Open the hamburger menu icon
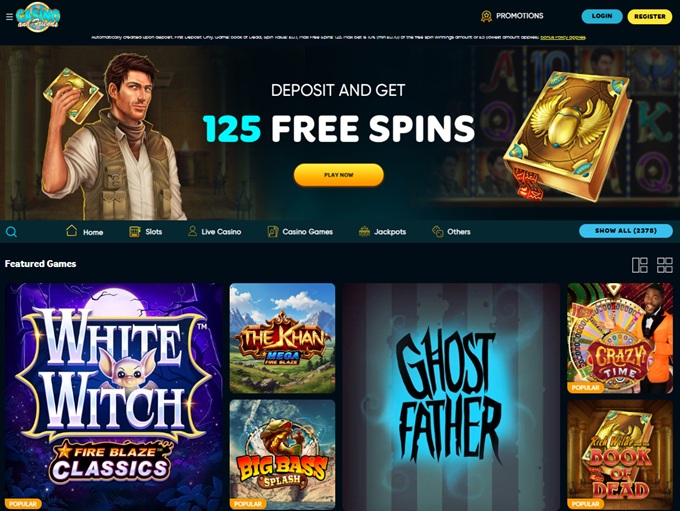This screenshot has width=680, height=511. coord(9,17)
